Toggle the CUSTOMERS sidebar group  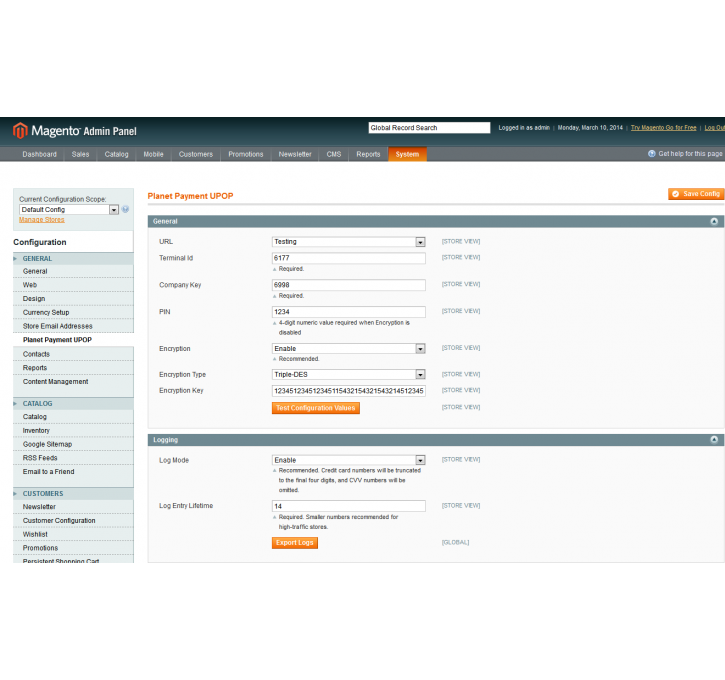(x=73, y=494)
